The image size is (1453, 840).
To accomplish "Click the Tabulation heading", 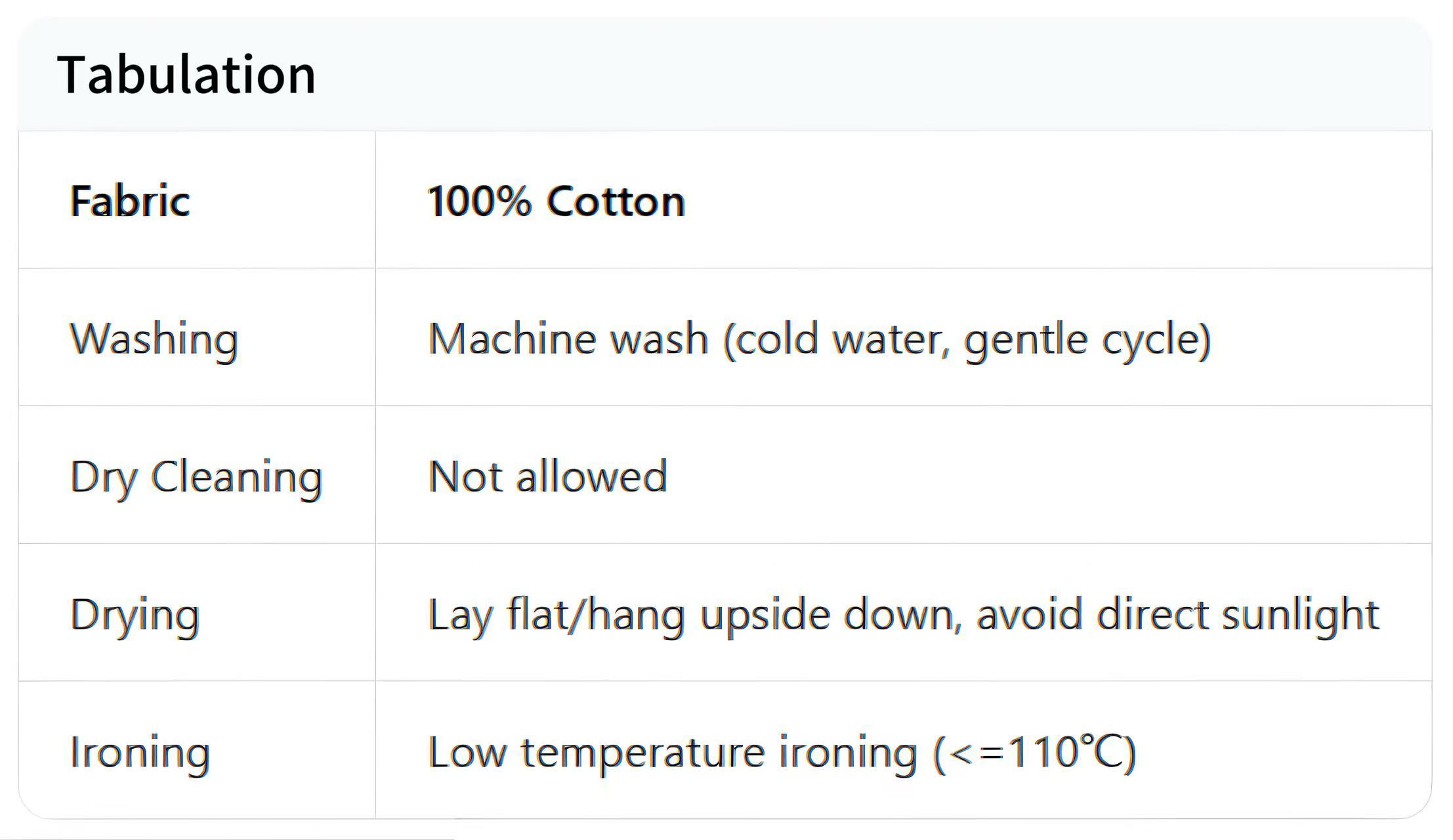I will click(x=187, y=75).
